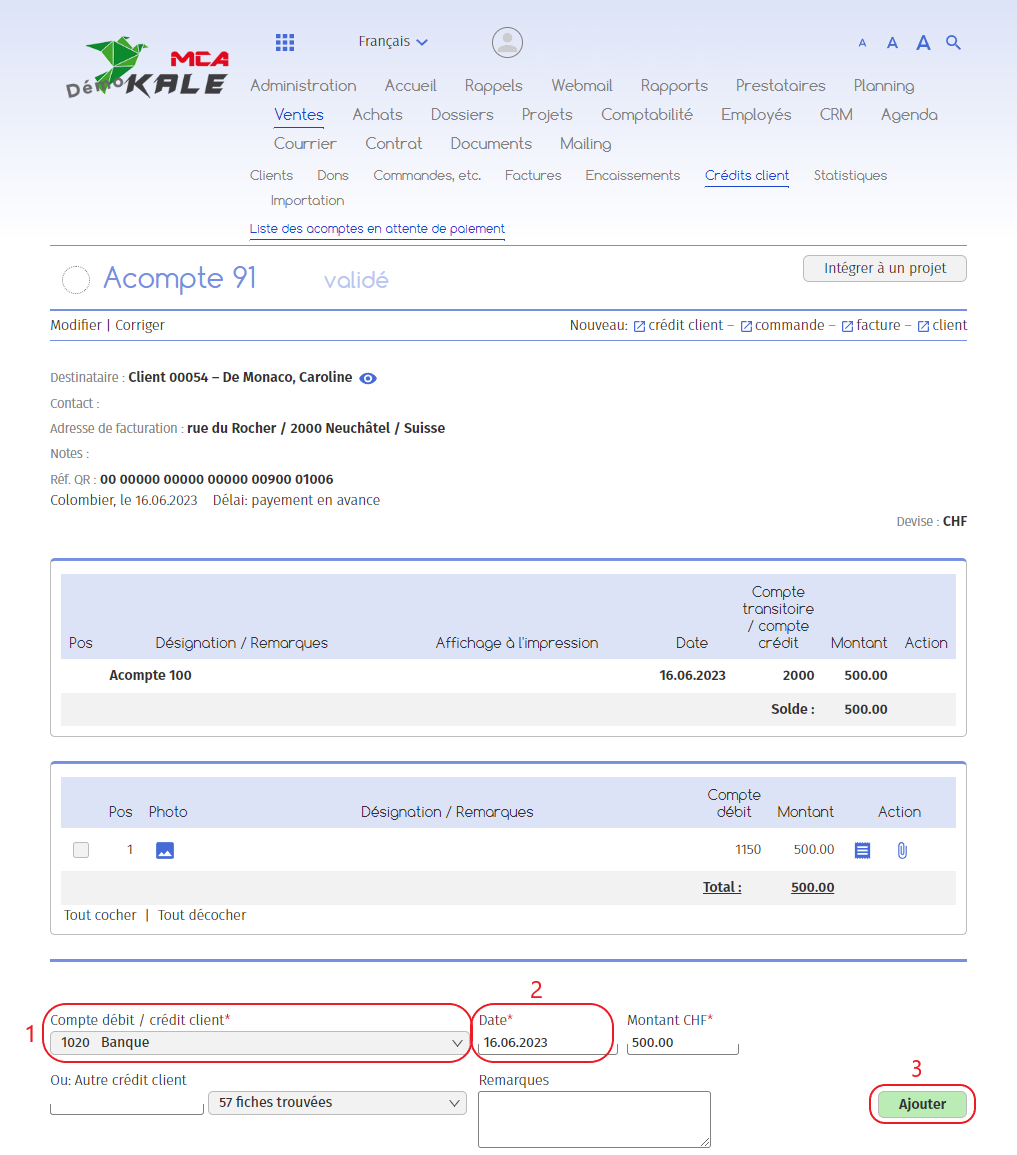
Task: Open the Comptabilité menu
Action: point(647,115)
